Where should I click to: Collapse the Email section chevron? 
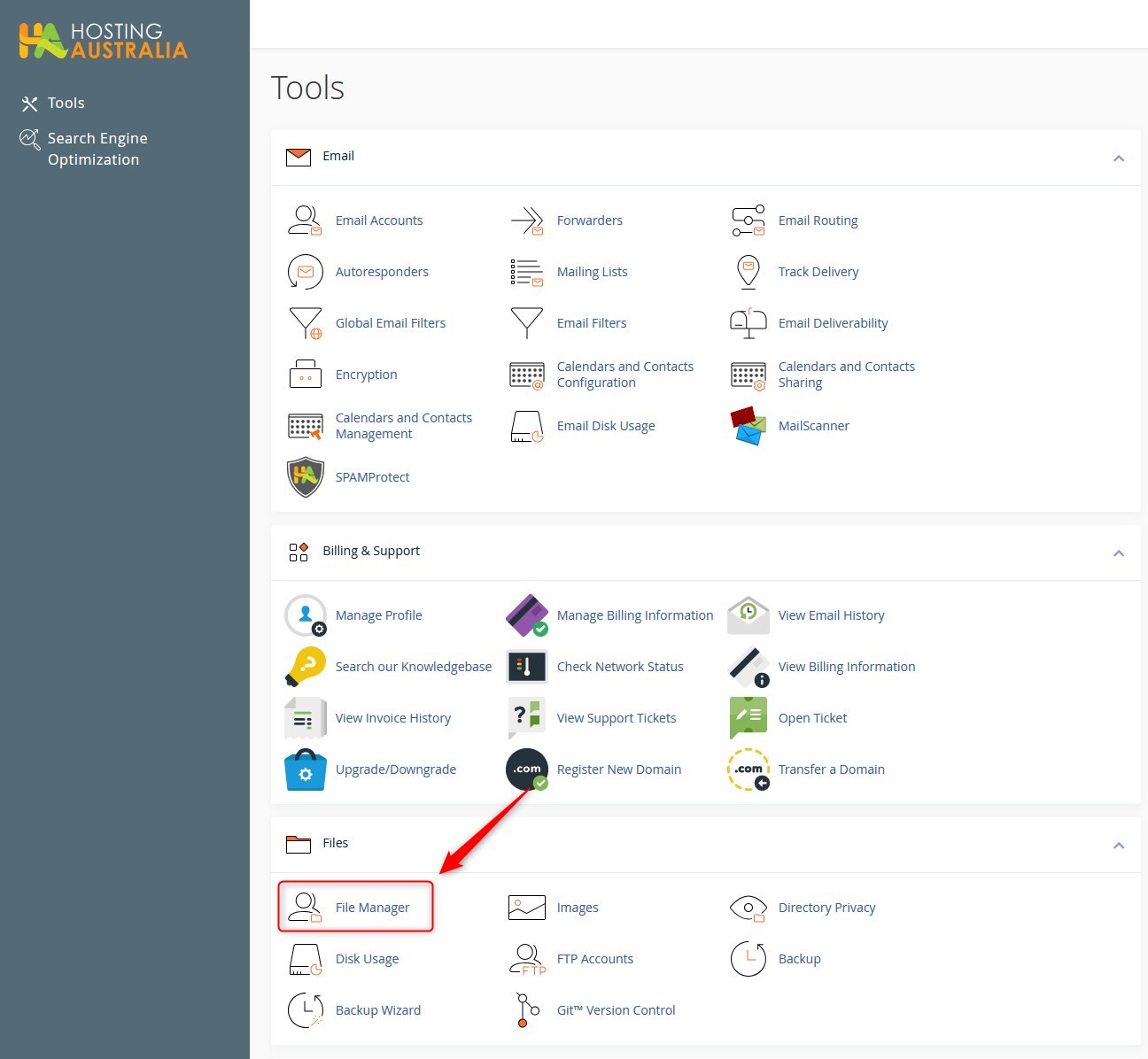pyautogui.click(x=1118, y=158)
